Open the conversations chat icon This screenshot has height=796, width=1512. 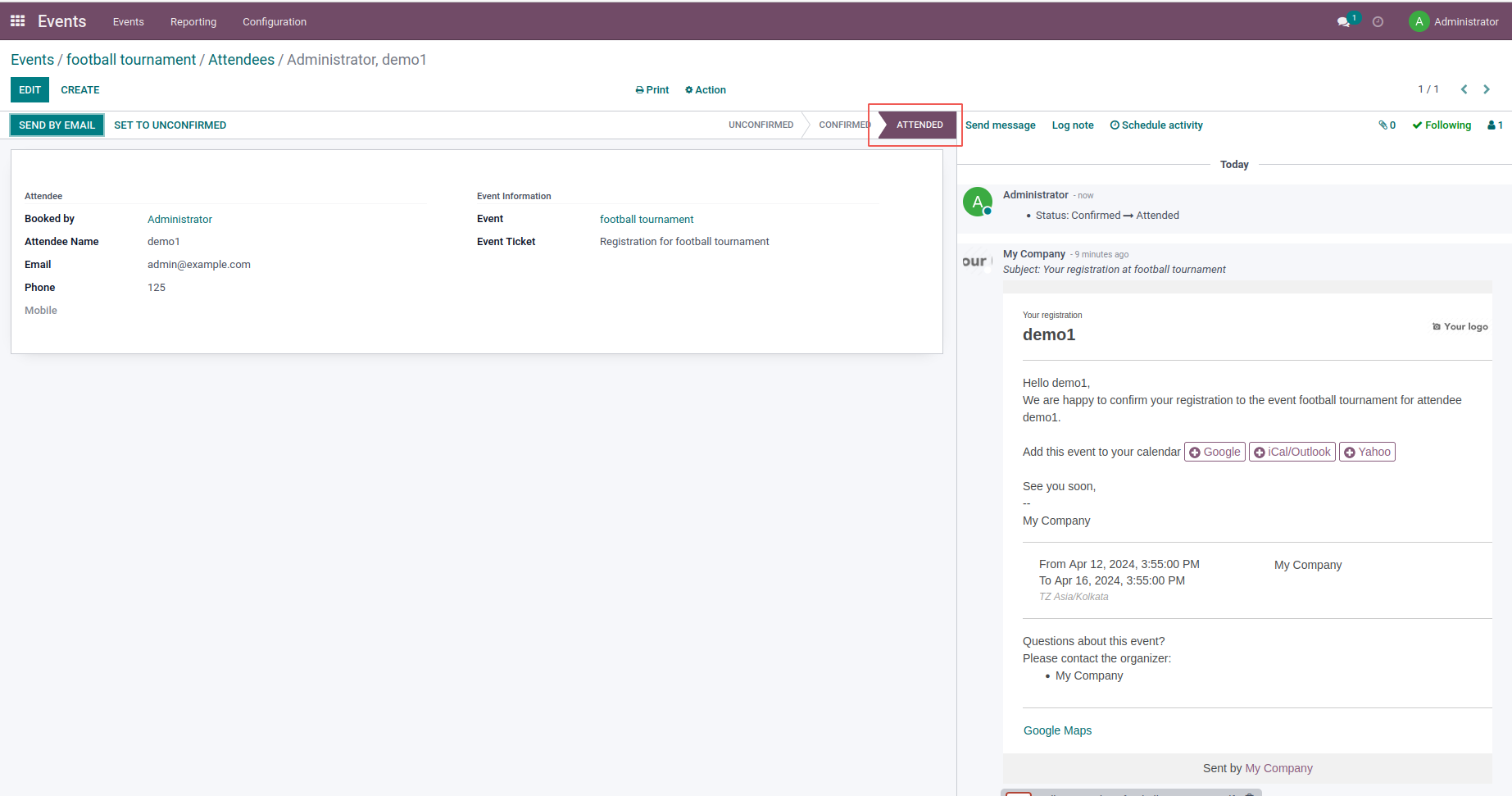[1343, 22]
